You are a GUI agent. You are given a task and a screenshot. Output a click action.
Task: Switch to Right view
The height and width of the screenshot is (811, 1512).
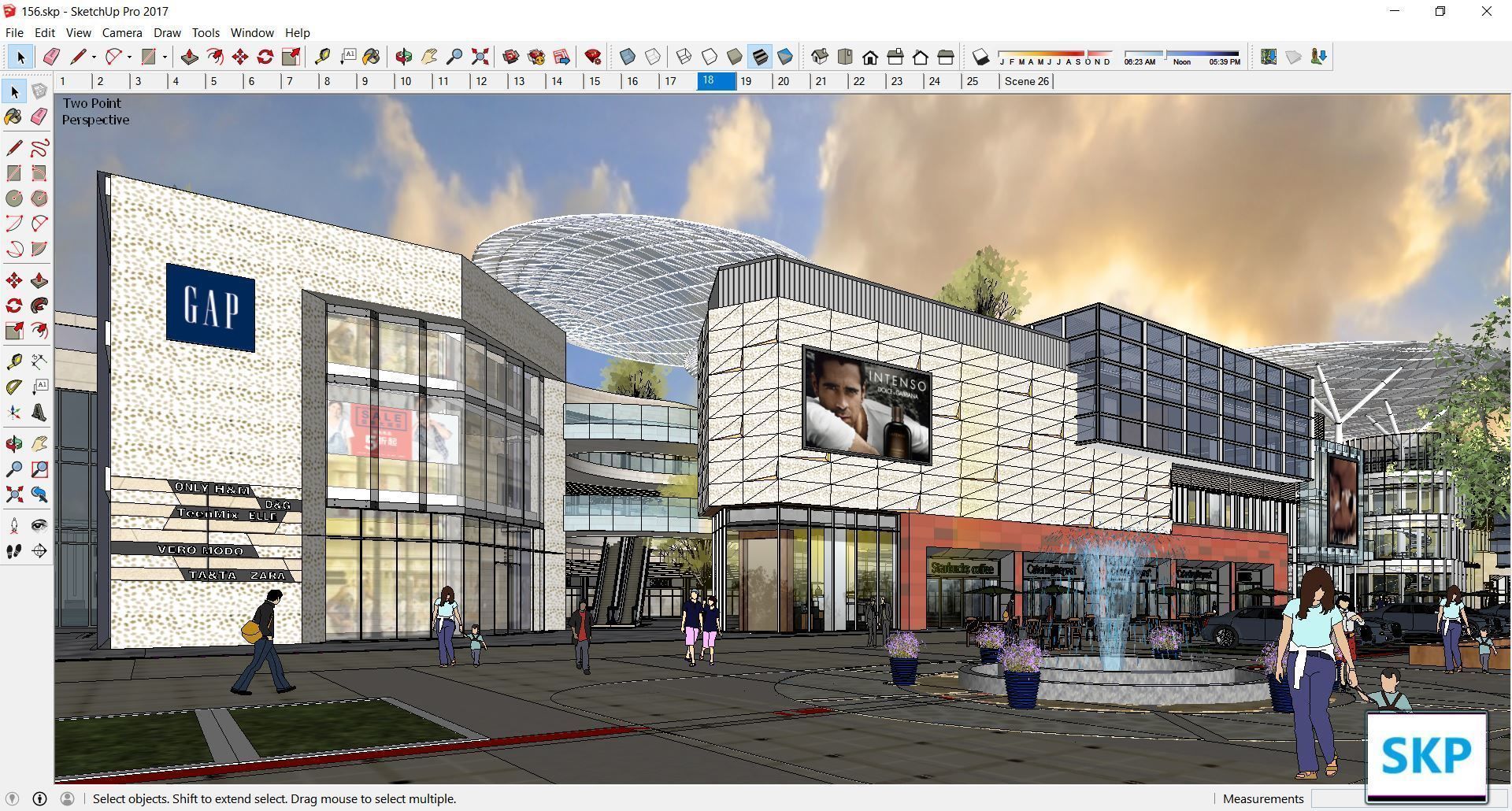(x=895, y=57)
